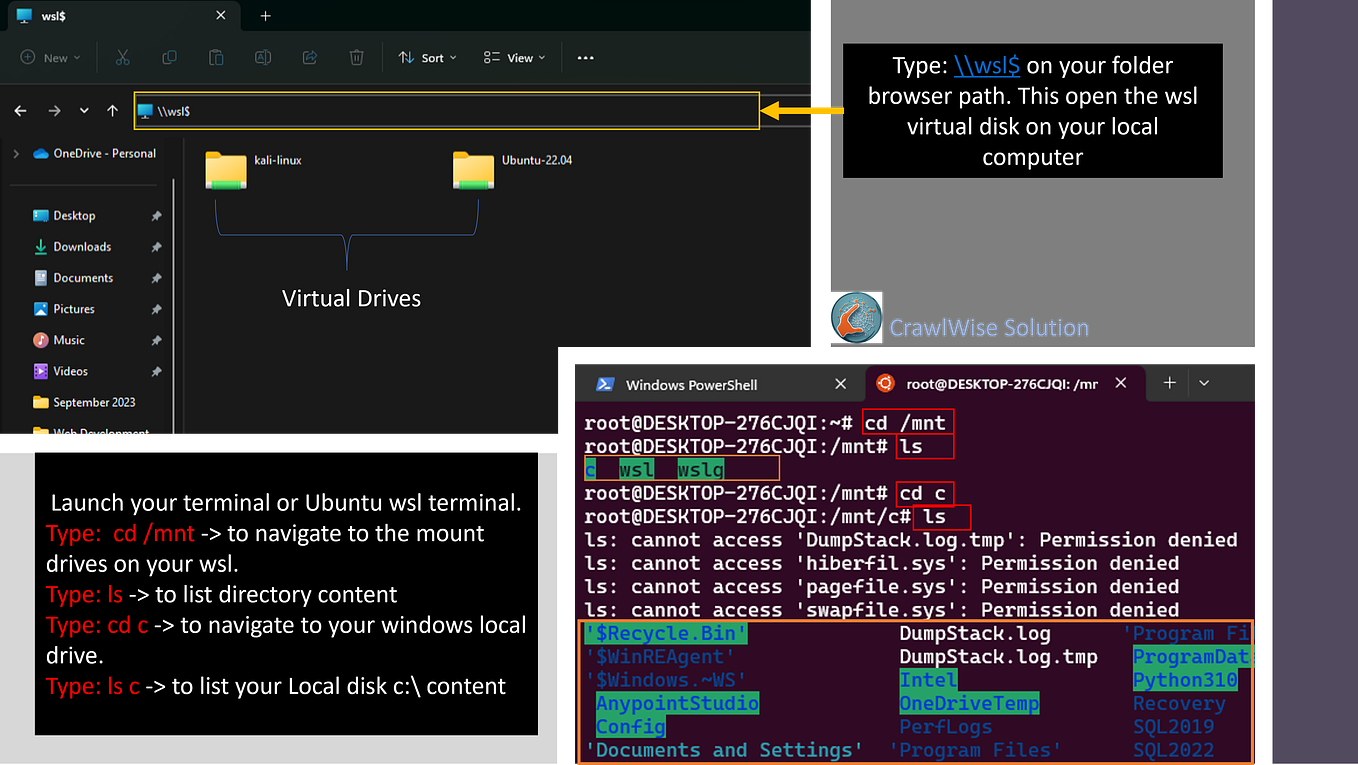Click the Paste icon
The height and width of the screenshot is (765, 1358).
click(216, 58)
